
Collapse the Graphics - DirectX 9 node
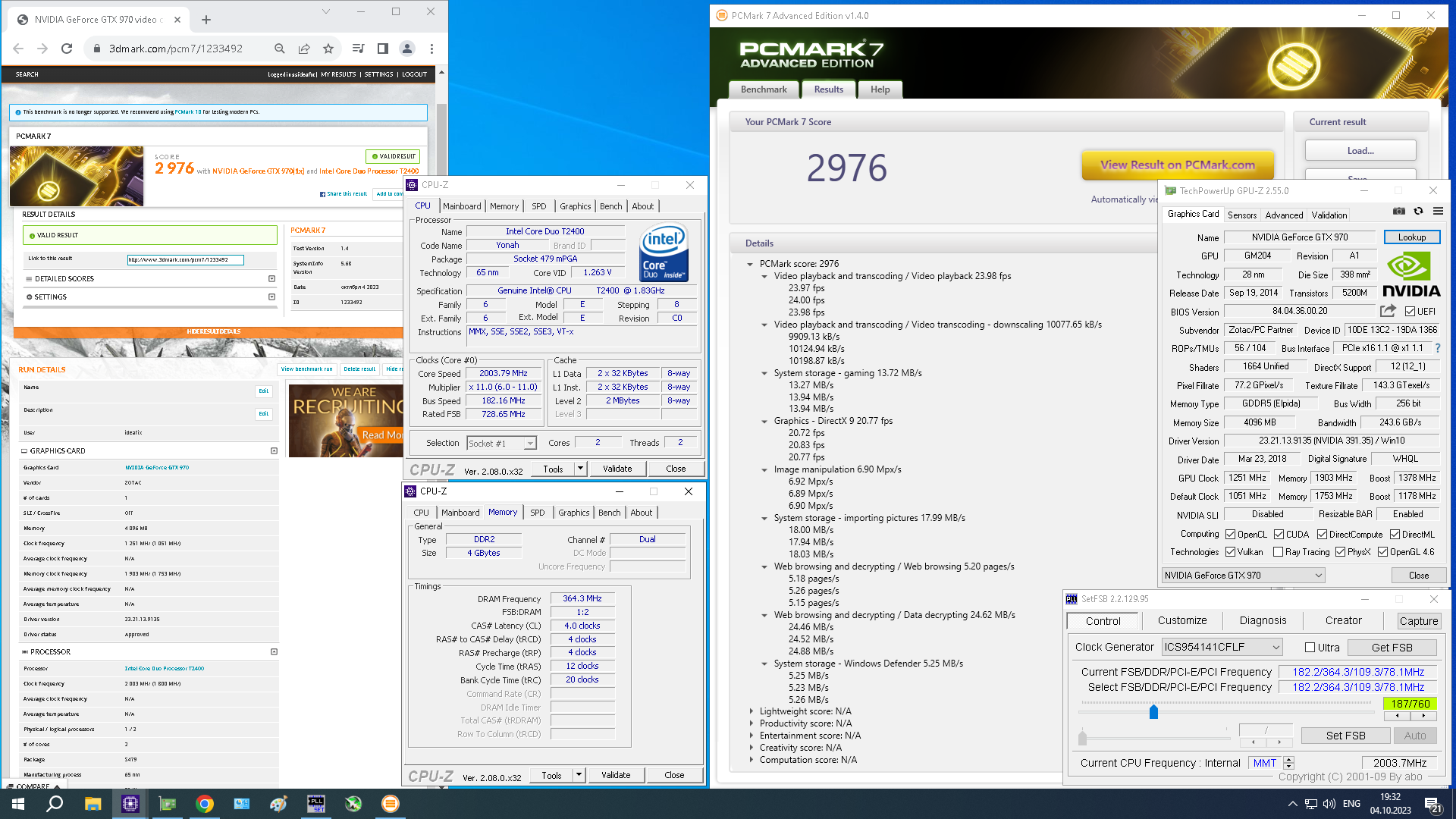point(764,421)
